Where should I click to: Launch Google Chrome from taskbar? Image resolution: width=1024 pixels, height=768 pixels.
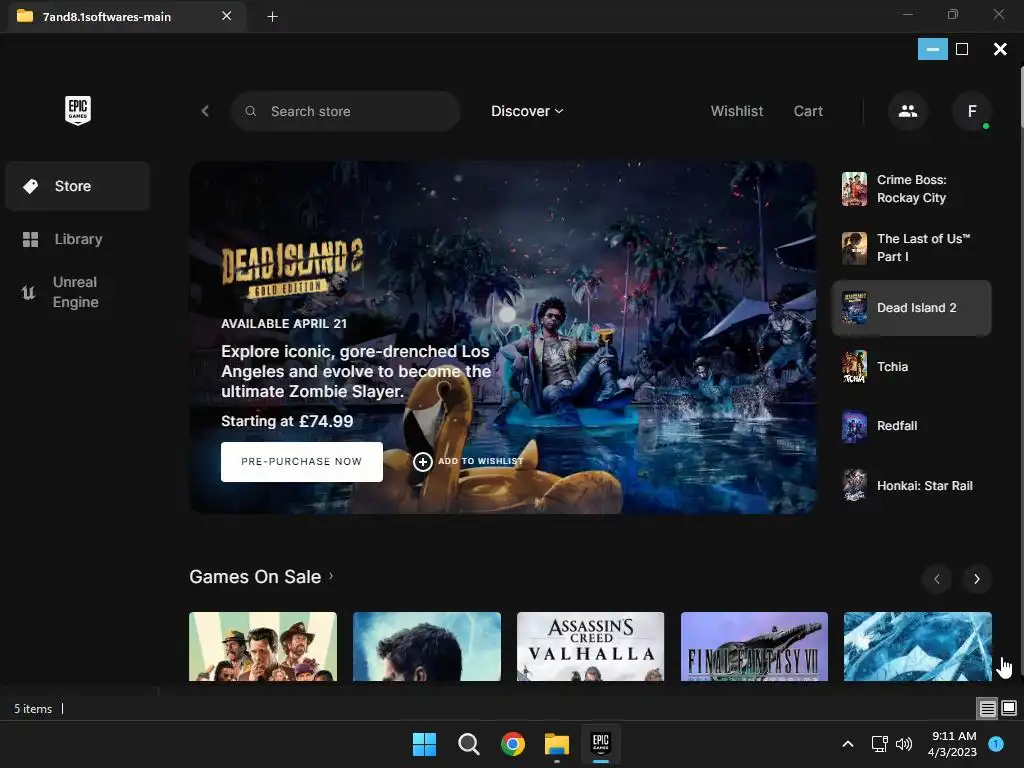(x=513, y=744)
